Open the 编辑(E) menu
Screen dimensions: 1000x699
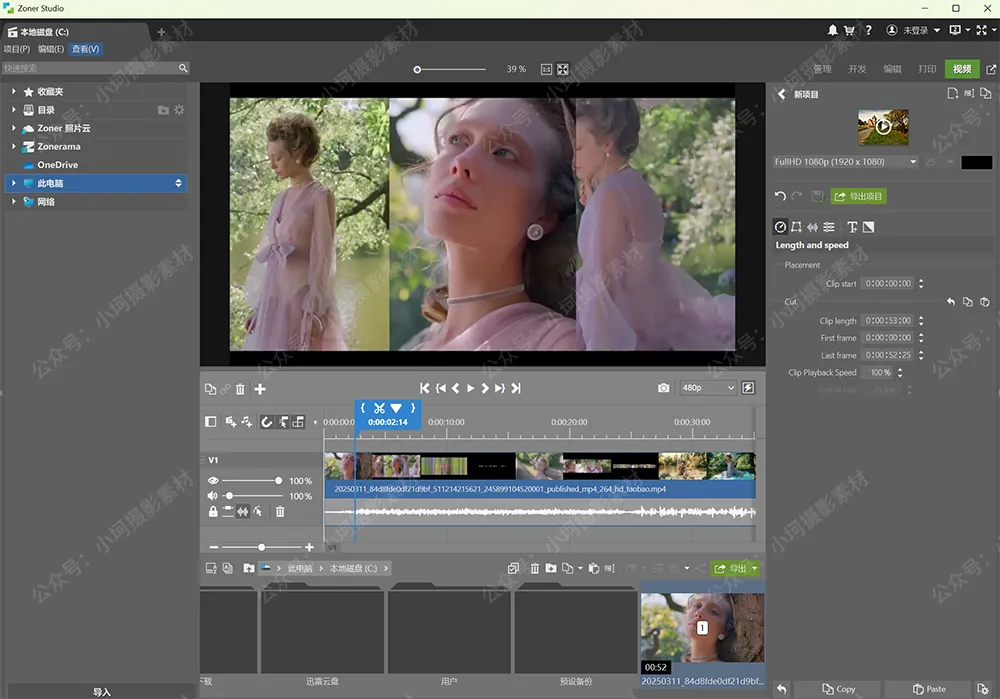click(x=51, y=49)
